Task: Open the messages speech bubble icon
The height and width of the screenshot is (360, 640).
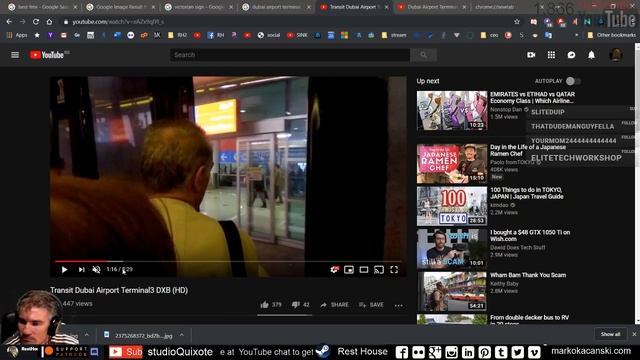Action: pos(571,55)
